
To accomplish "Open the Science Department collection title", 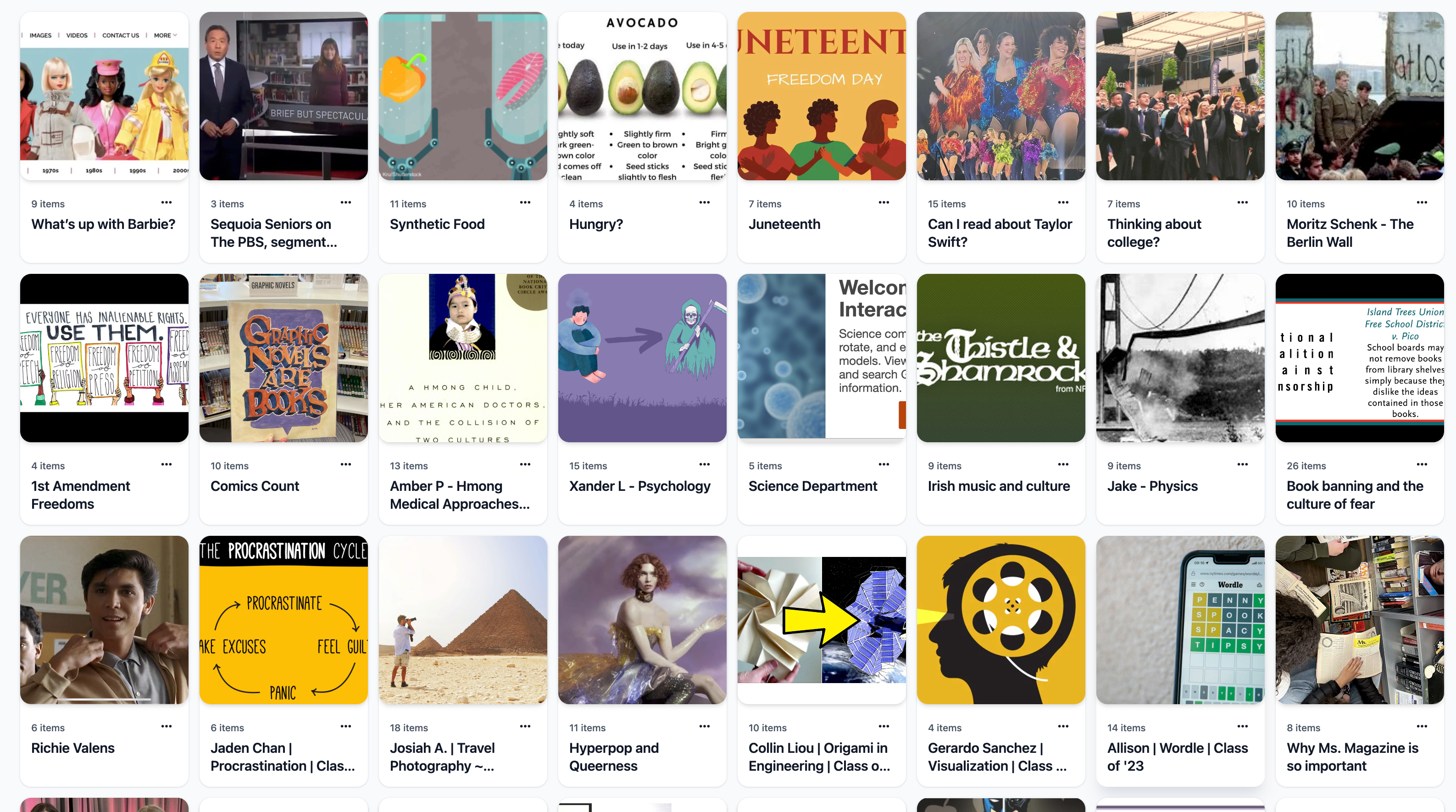I will click(x=813, y=487).
